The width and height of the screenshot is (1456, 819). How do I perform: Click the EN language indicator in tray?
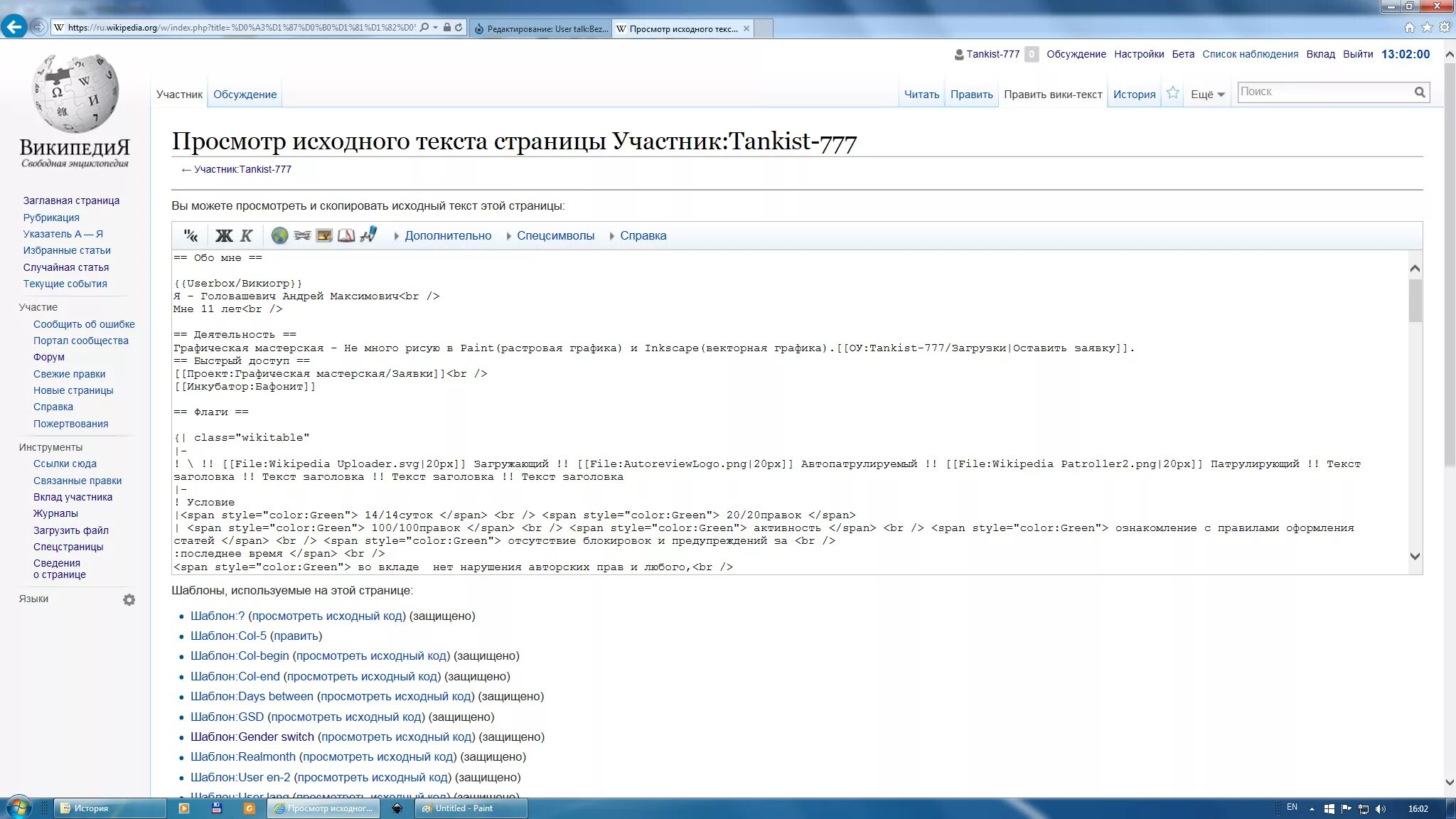coord(1292,807)
